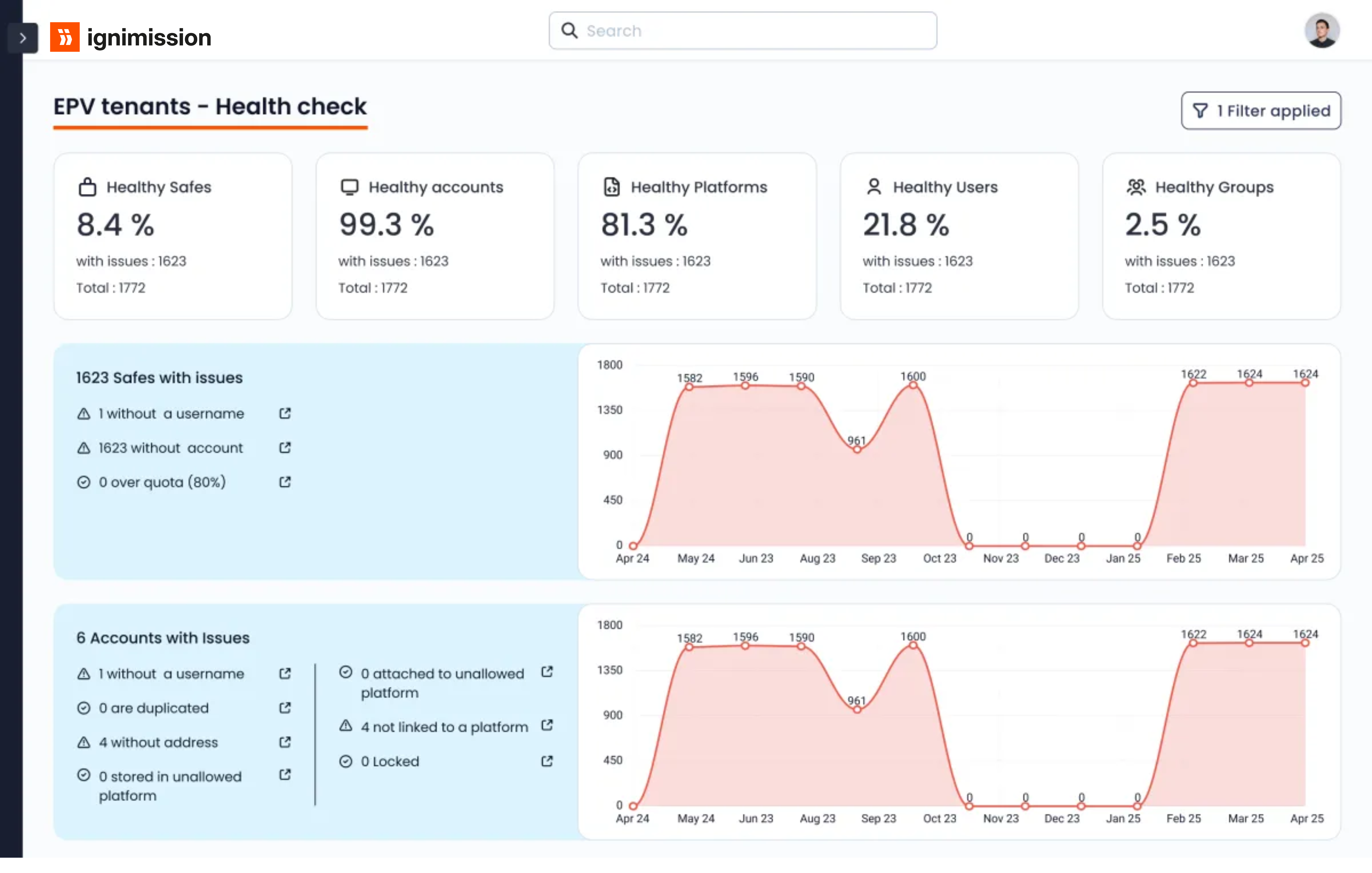Open the user profile avatar

[x=1322, y=31]
